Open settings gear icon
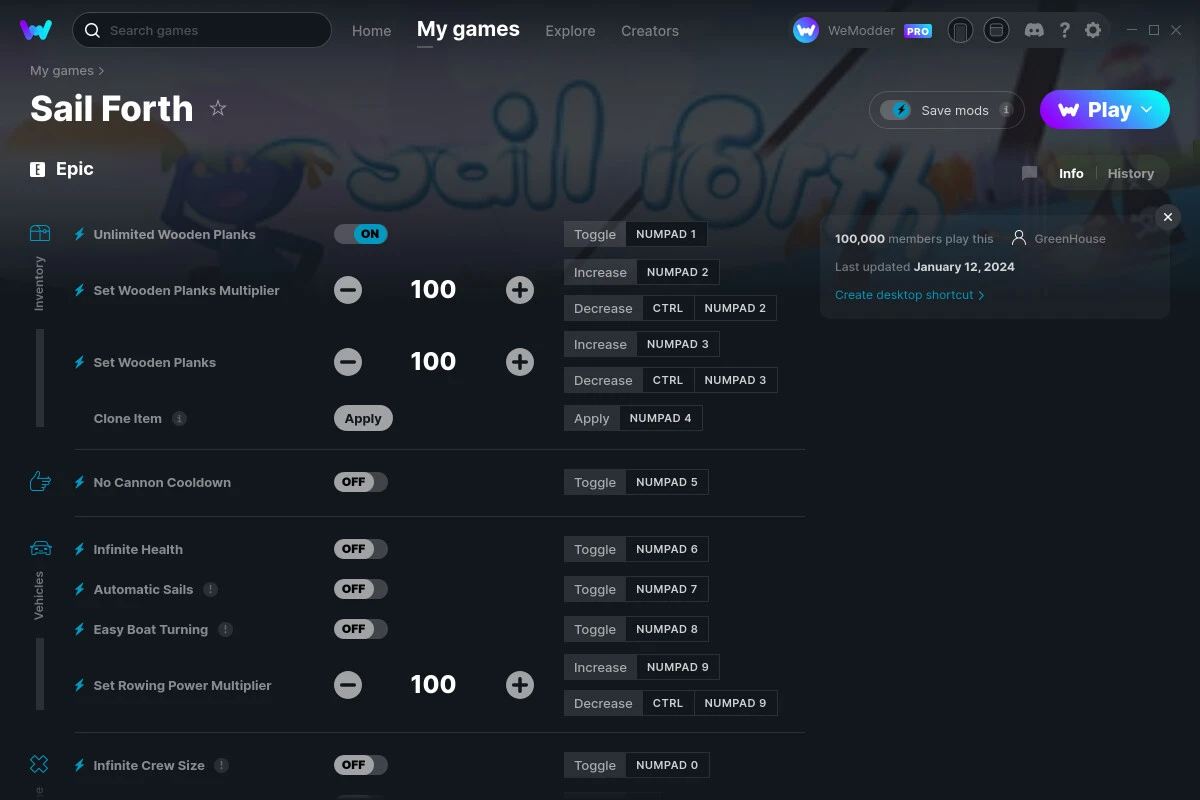This screenshot has height=800, width=1200. coord(1093,30)
